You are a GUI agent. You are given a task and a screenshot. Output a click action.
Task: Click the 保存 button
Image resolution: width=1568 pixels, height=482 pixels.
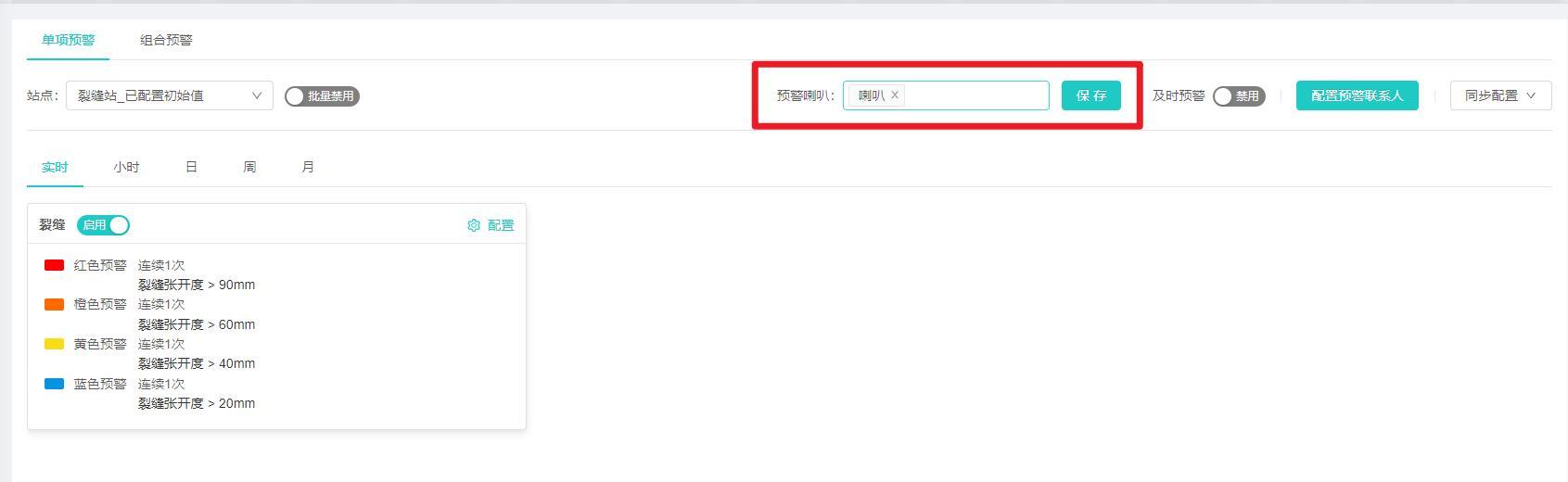pyautogui.click(x=1090, y=95)
